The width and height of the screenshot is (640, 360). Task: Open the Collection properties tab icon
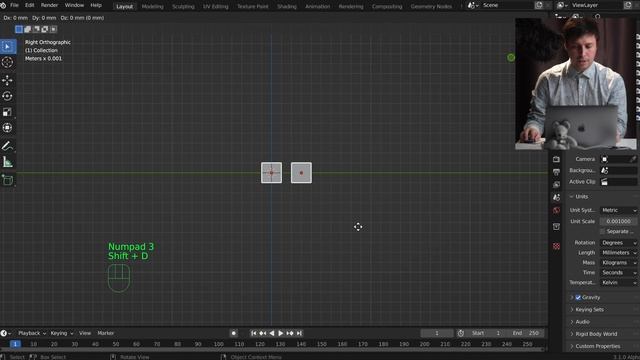556,227
